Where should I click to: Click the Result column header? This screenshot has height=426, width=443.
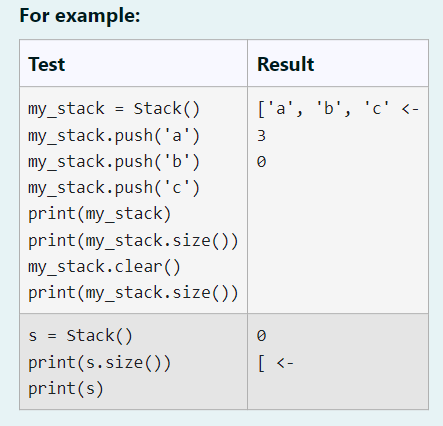[285, 64]
